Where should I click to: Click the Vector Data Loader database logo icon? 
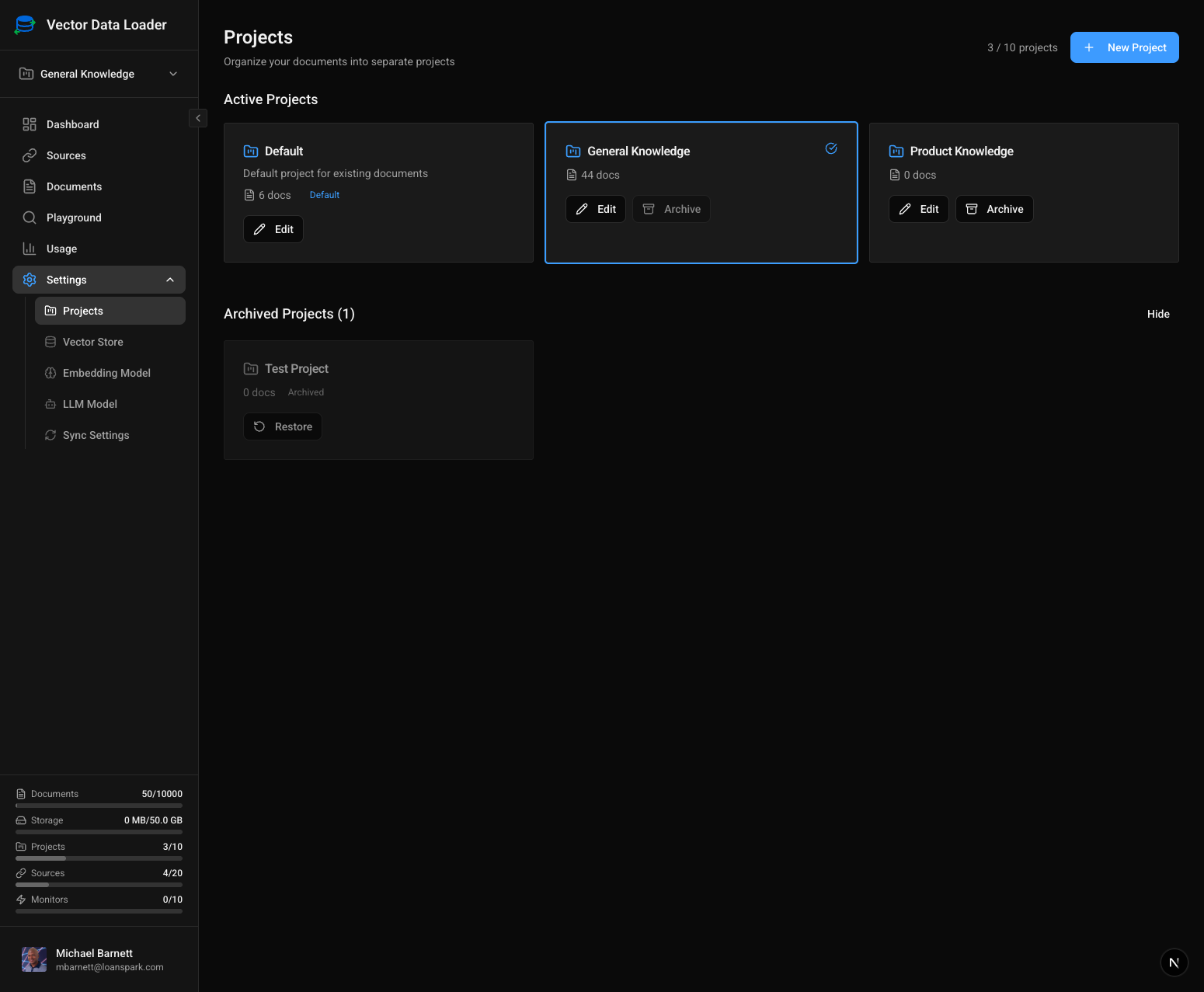(24, 24)
